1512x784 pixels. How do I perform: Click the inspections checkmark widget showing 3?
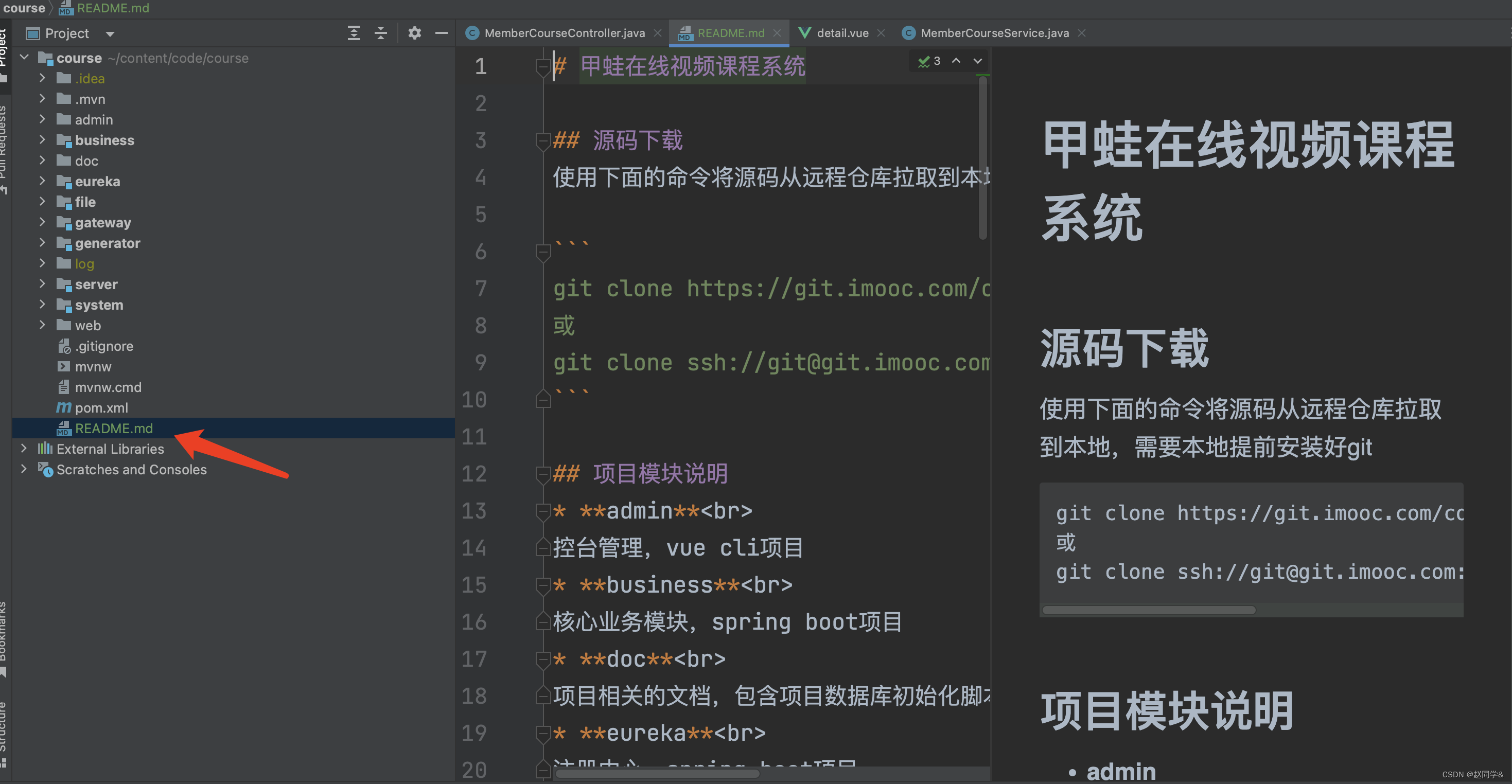click(x=929, y=60)
